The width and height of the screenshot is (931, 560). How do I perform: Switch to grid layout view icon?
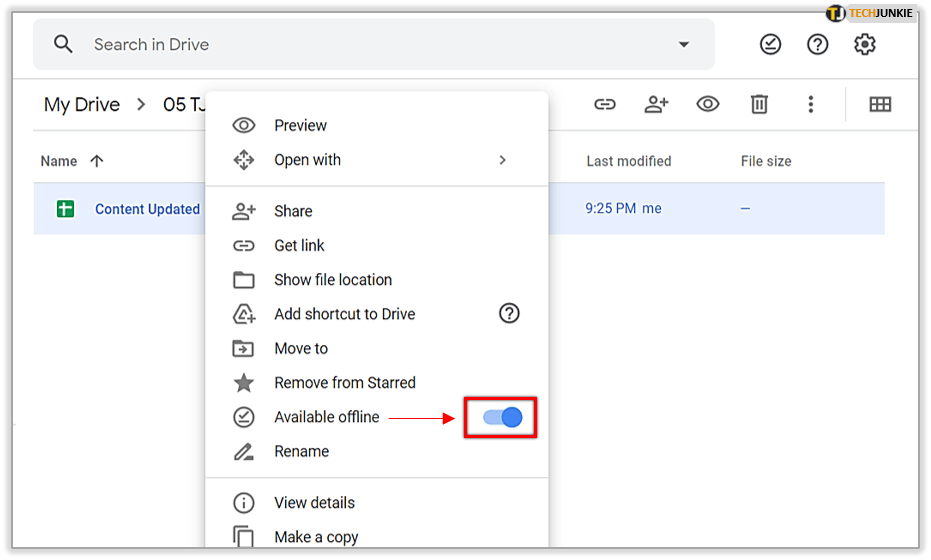pos(880,104)
